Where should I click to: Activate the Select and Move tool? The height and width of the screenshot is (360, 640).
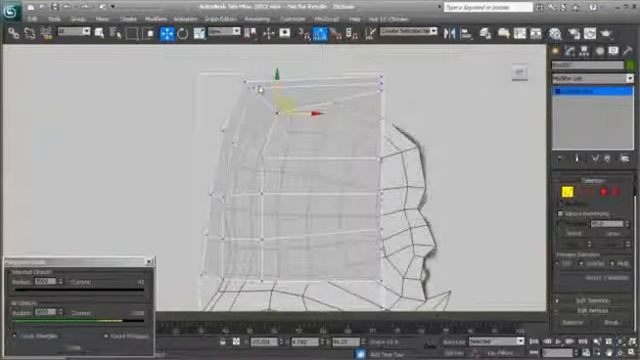167,33
